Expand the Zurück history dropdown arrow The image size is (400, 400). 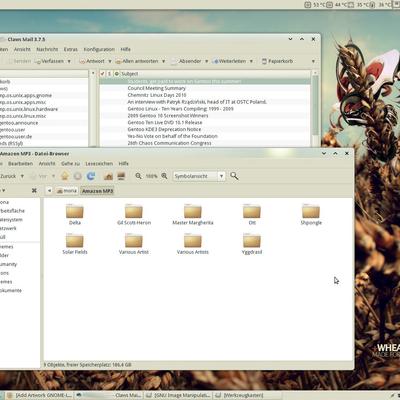pyautogui.click(x=22, y=176)
